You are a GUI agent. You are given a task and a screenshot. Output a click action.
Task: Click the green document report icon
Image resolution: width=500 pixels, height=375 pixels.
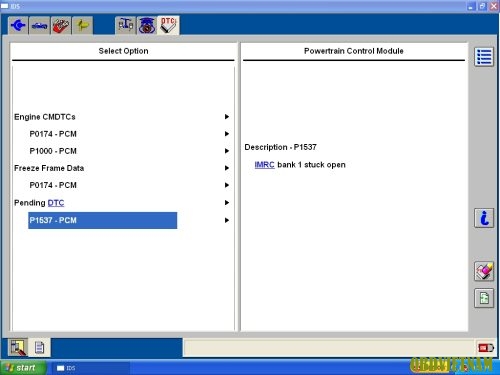click(484, 298)
